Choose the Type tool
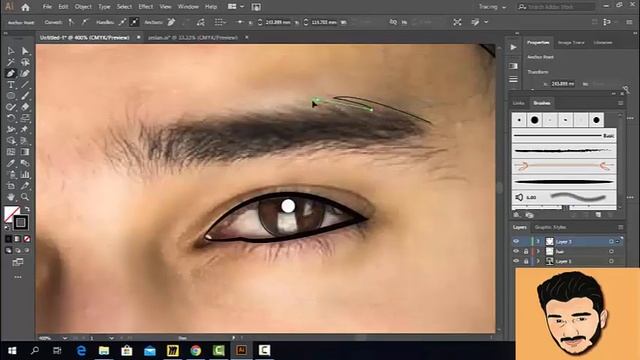The width and height of the screenshot is (640, 360). coord(11,85)
